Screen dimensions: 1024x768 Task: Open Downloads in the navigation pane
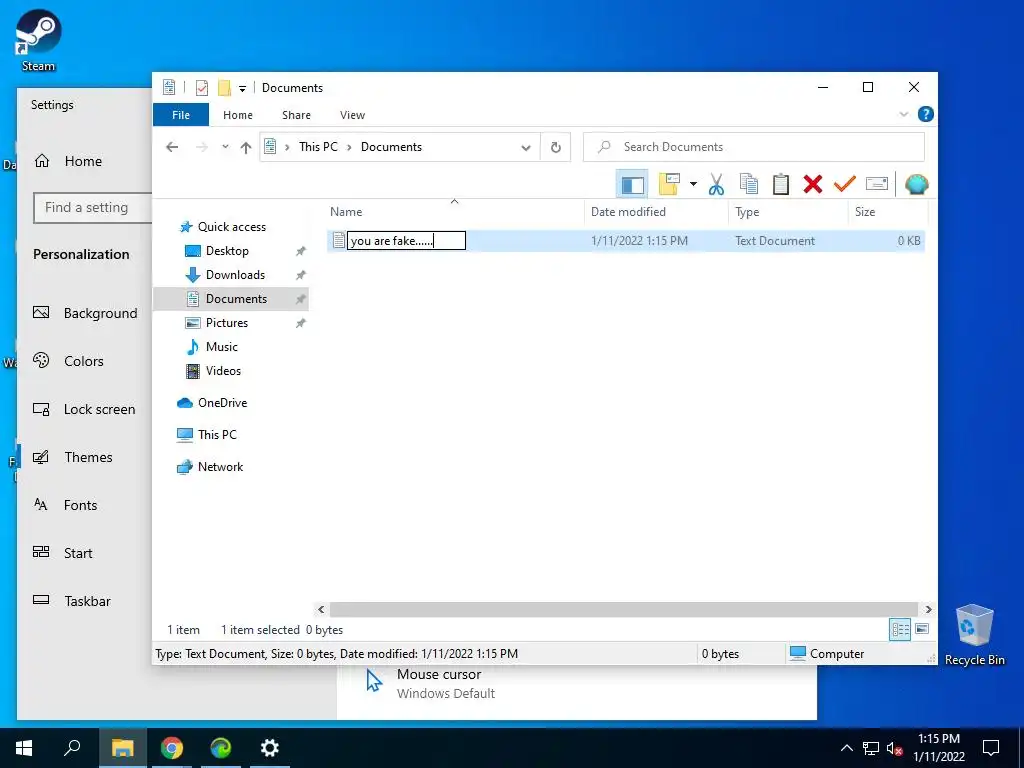point(235,275)
